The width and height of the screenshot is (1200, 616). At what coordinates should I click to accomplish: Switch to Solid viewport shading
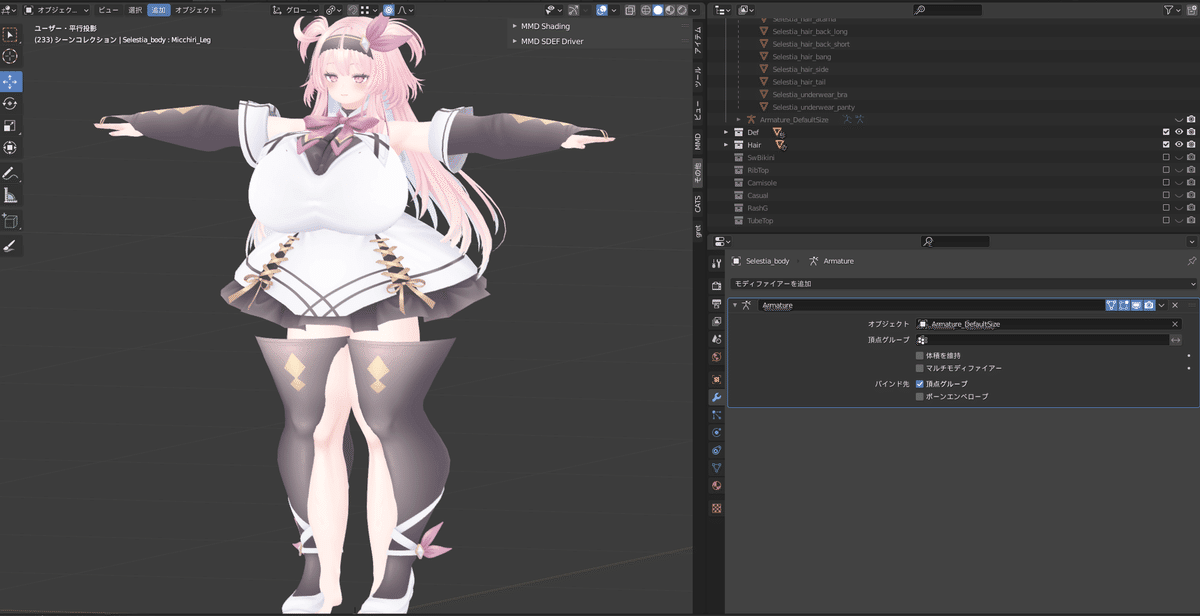coord(658,9)
